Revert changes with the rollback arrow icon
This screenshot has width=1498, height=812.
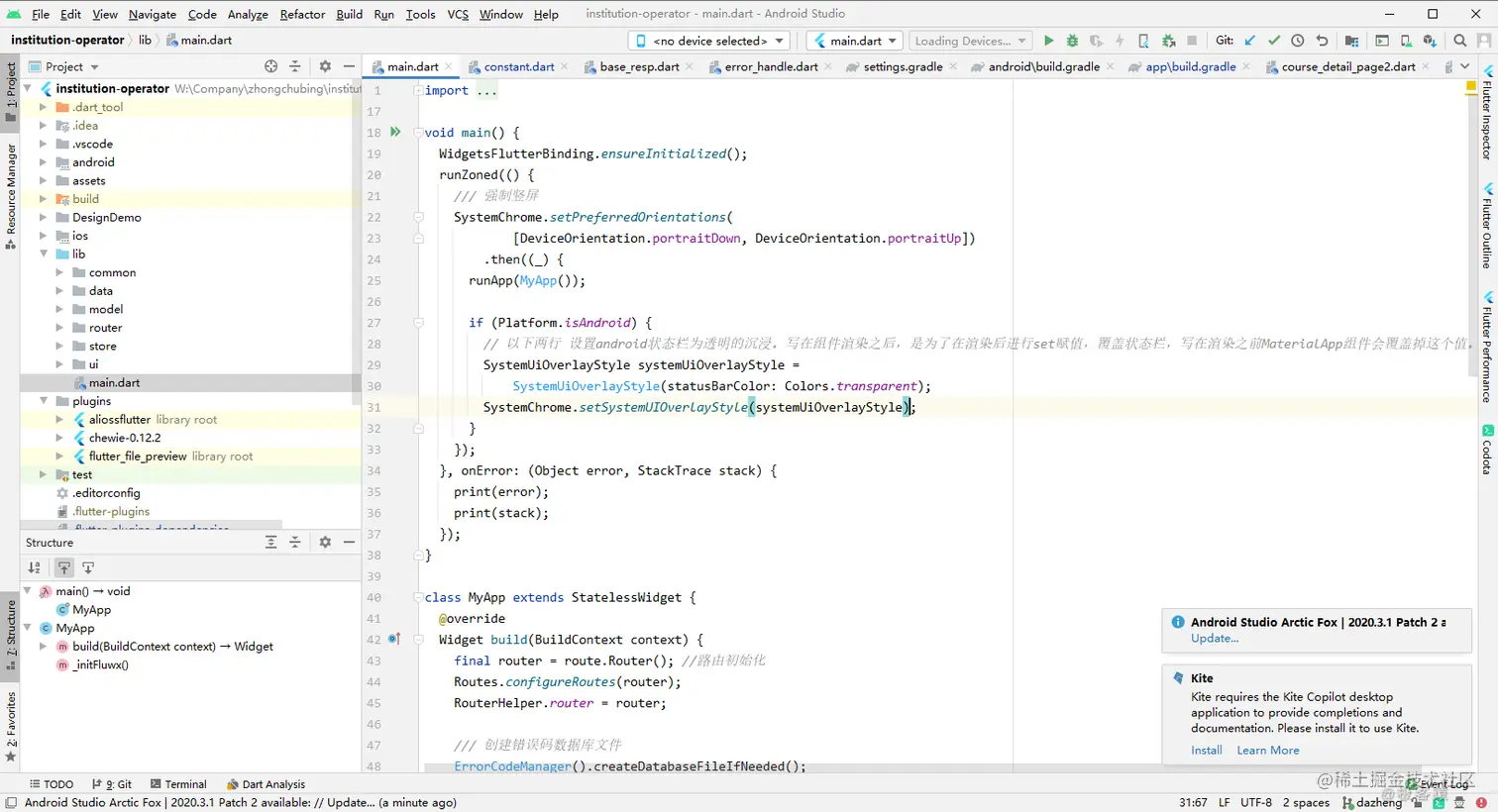point(1322,41)
